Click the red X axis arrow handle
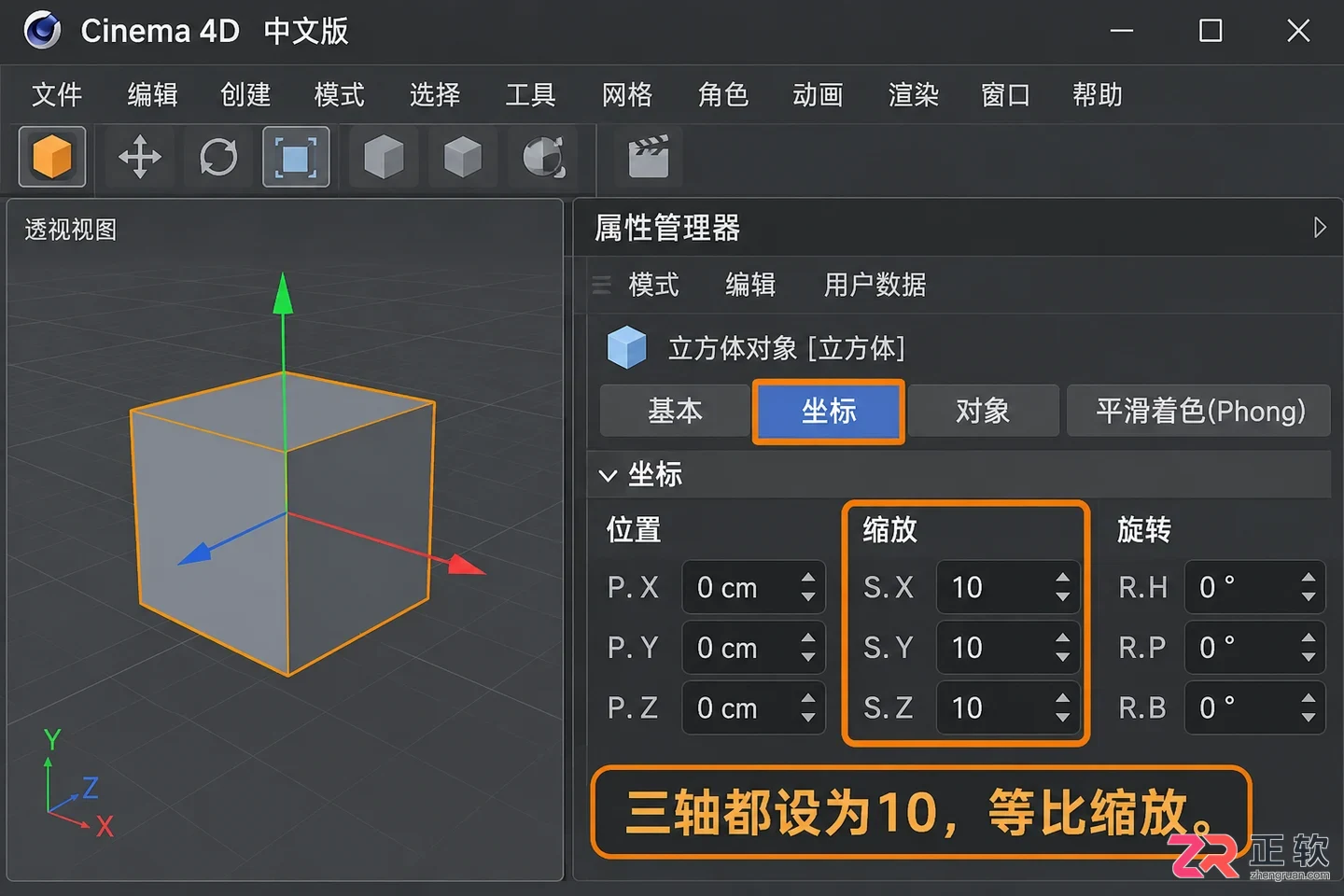Screen dimensions: 1344x896 click(x=467, y=565)
